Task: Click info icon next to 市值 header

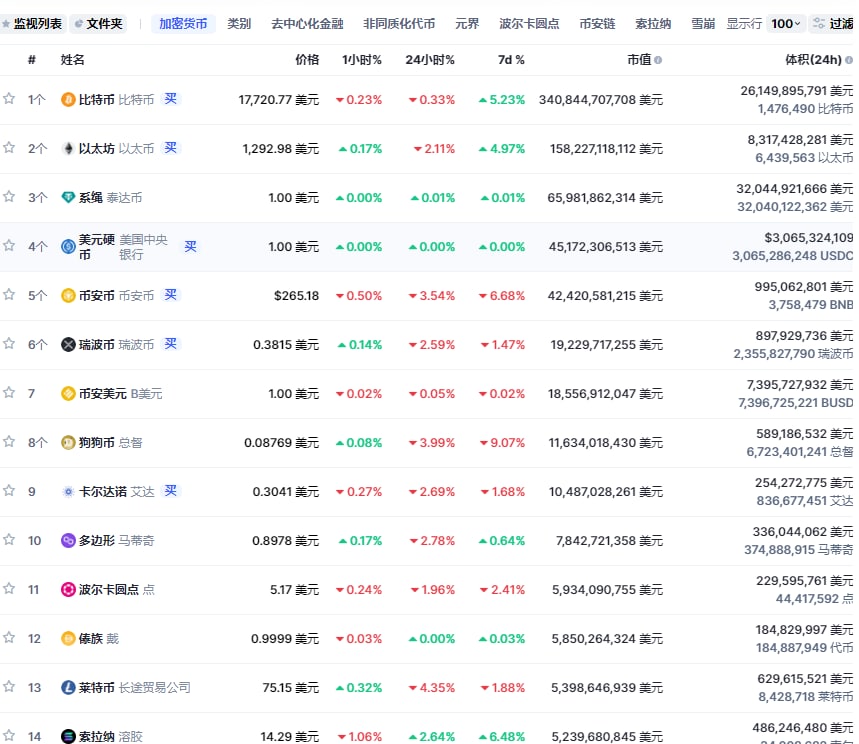Action: tap(658, 60)
